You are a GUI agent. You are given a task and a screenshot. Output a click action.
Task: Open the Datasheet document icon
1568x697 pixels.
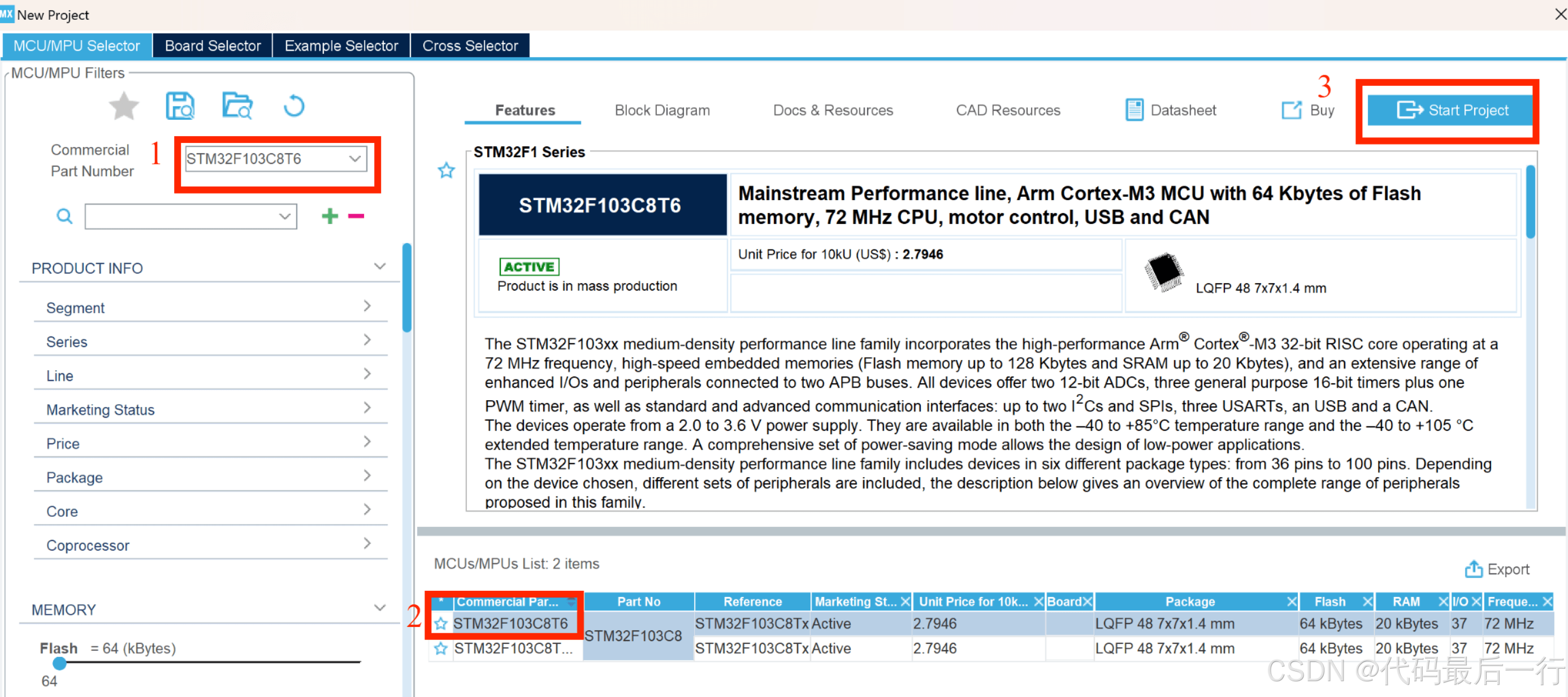[1134, 110]
